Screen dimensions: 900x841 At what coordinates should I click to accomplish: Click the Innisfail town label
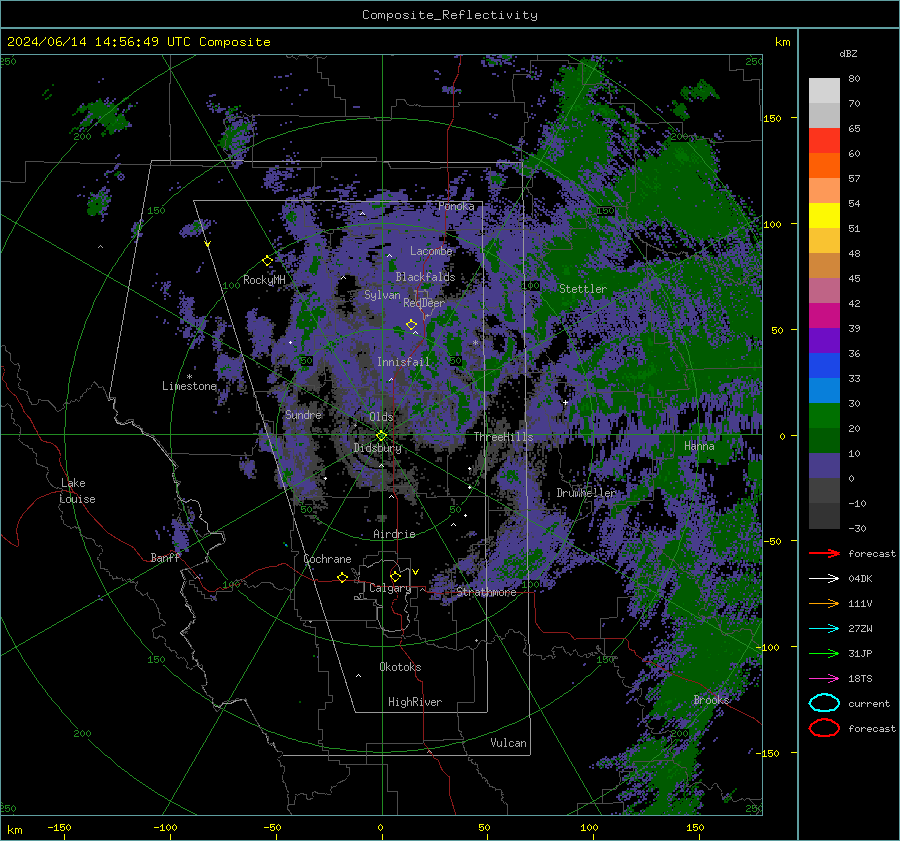[403, 362]
